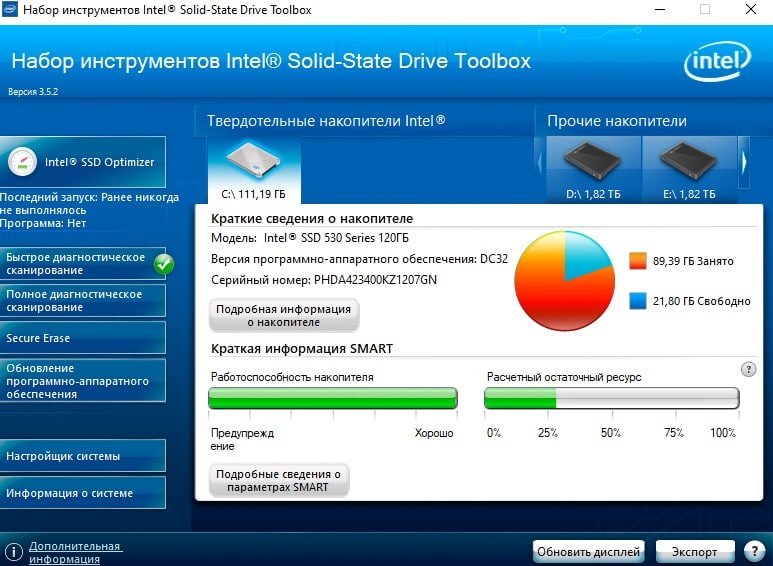Run Полное диагностическое сканирование
The height and width of the screenshot is (566, 773).
pyautogui.click(x=82, y=301)
